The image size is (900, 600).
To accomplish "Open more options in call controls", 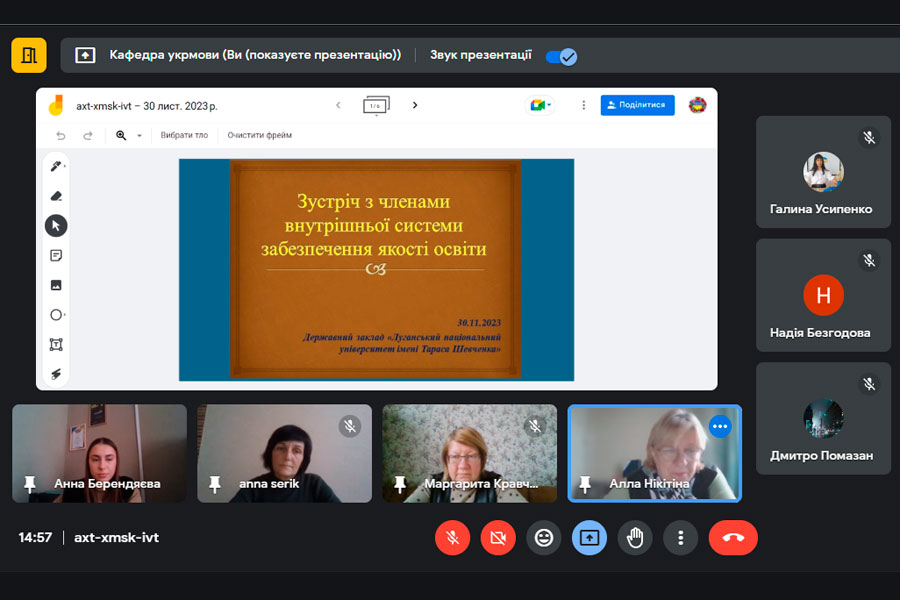I will (x=680, y=538).
